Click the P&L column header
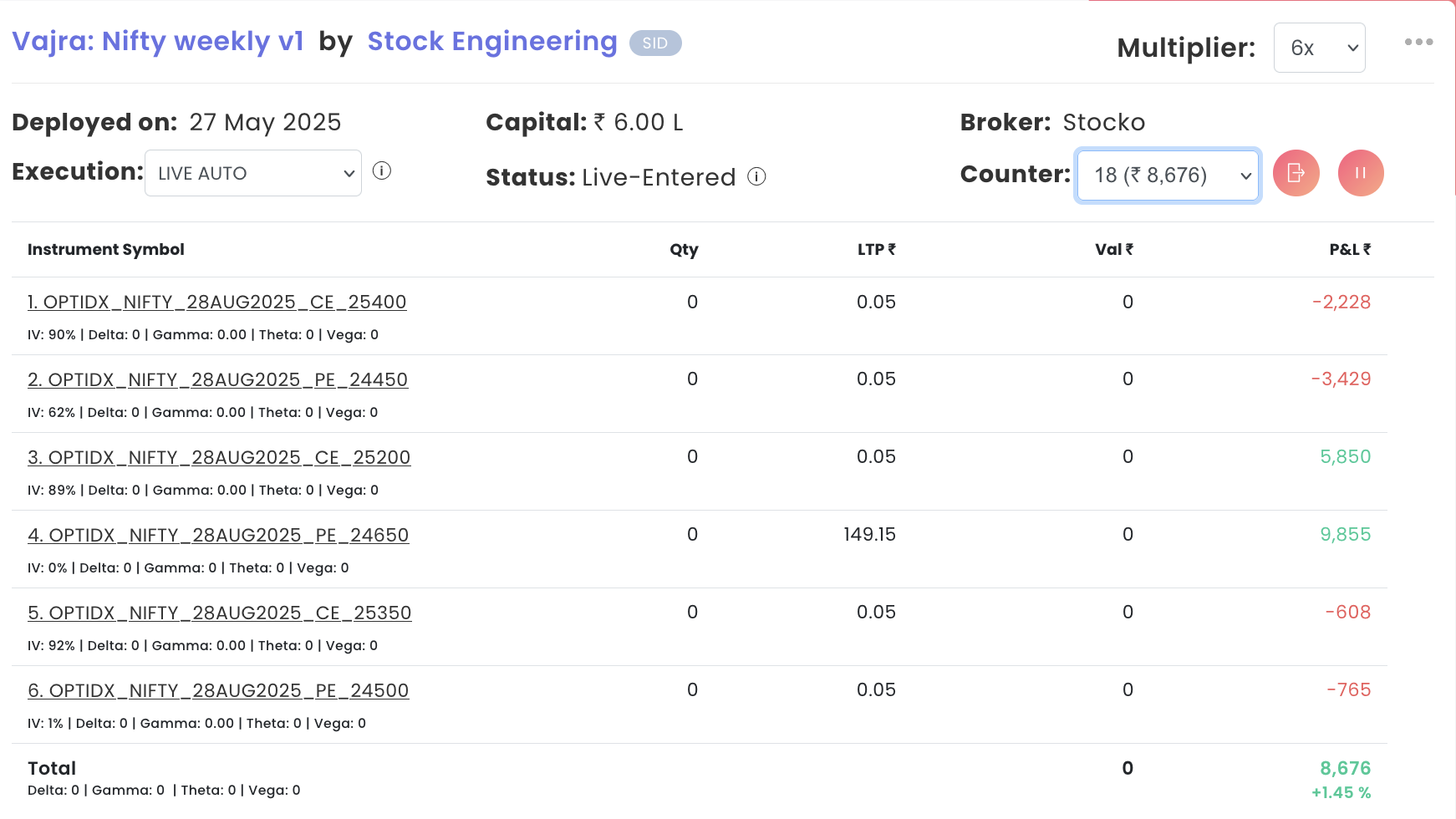 [1349, 249]
